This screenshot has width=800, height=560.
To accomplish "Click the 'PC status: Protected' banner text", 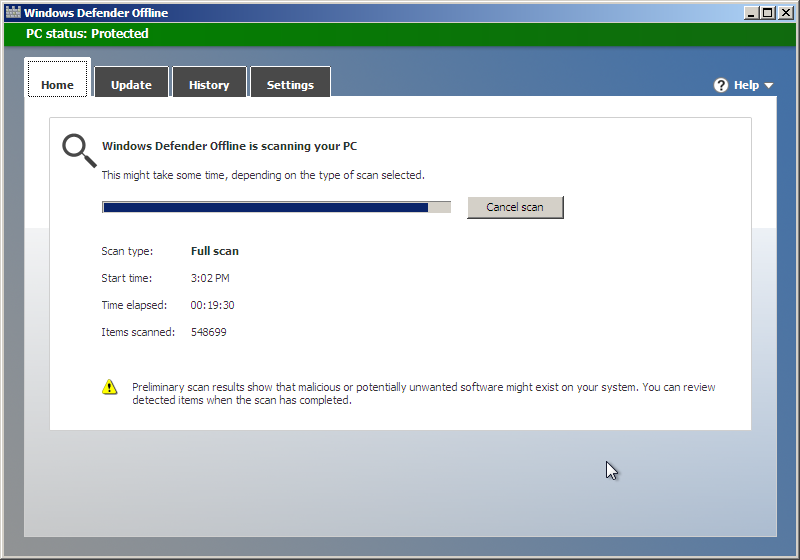I will coord(87,34).
